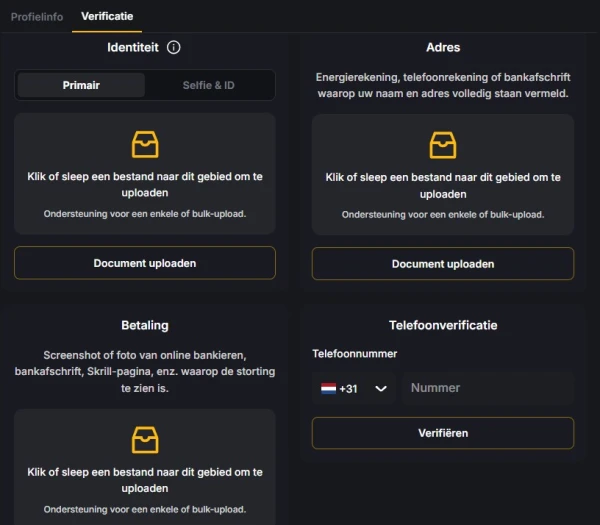This screenshot has height=525, width=600.
Task: Open the Profielinfo tab
Action: (x=37, y=16)
